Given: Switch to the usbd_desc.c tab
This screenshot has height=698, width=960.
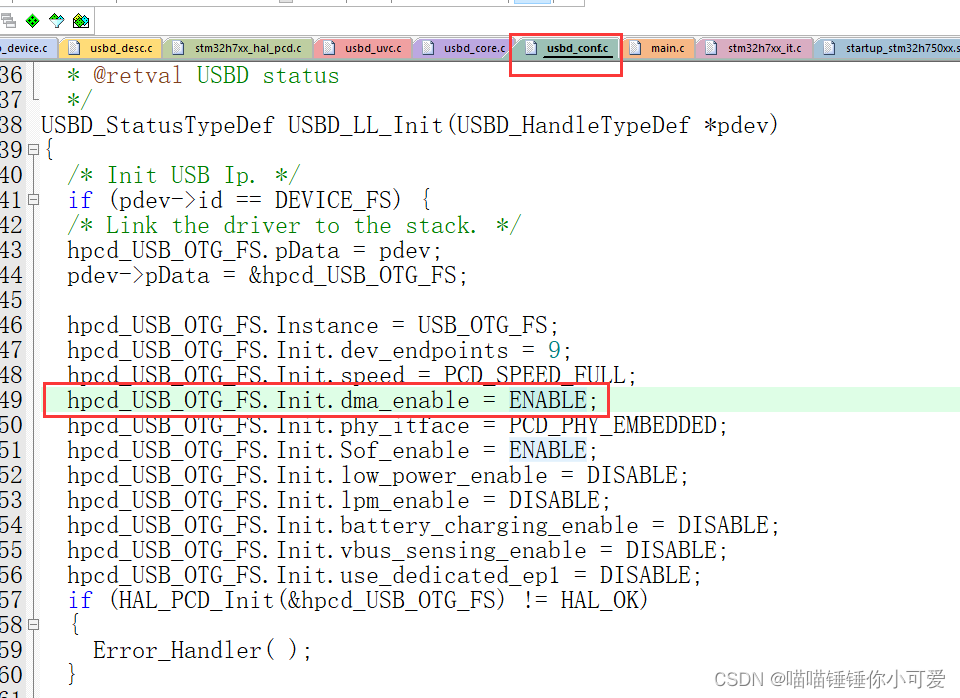Looking at the screenshot, I should pos(111,48).
